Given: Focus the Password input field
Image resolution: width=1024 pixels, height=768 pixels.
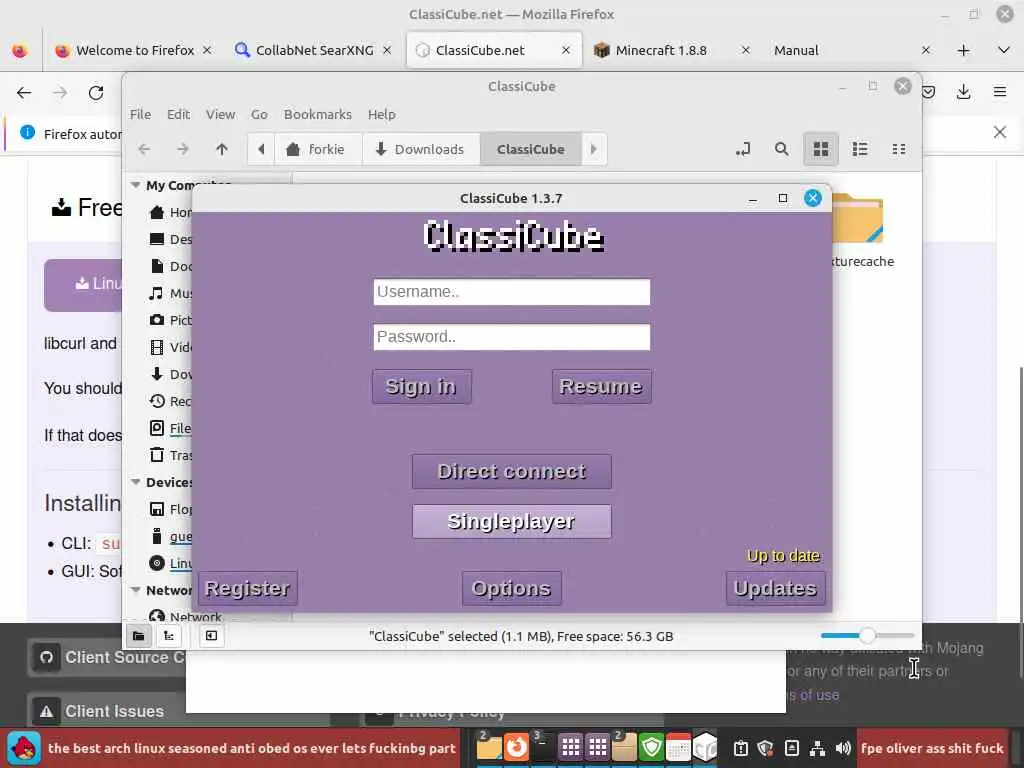Looking at the screenshot, I should tap(512, 337).
